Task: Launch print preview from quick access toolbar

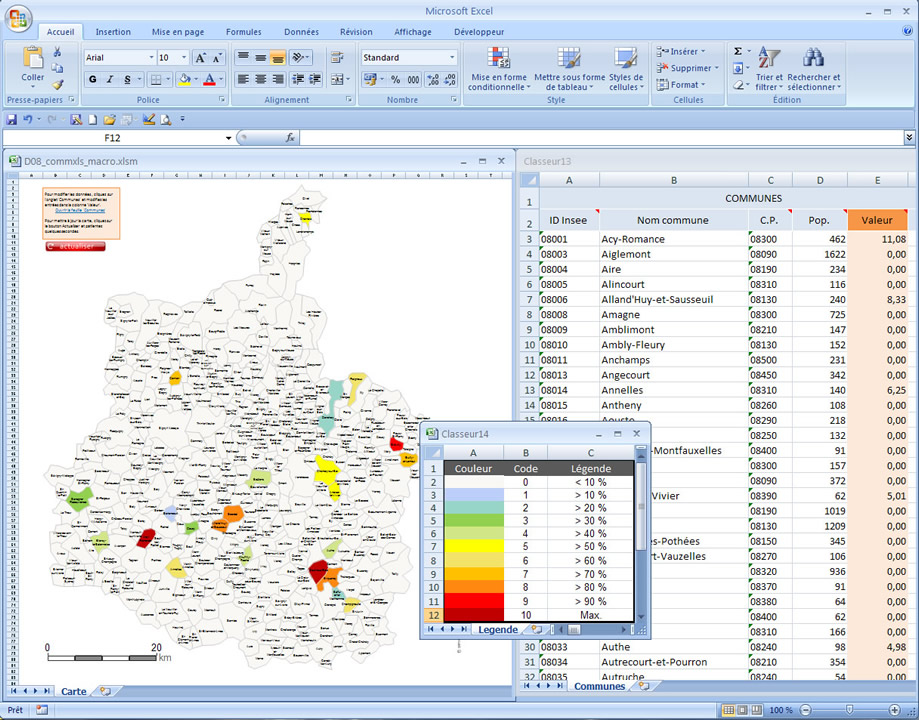Action: (166, 120)
